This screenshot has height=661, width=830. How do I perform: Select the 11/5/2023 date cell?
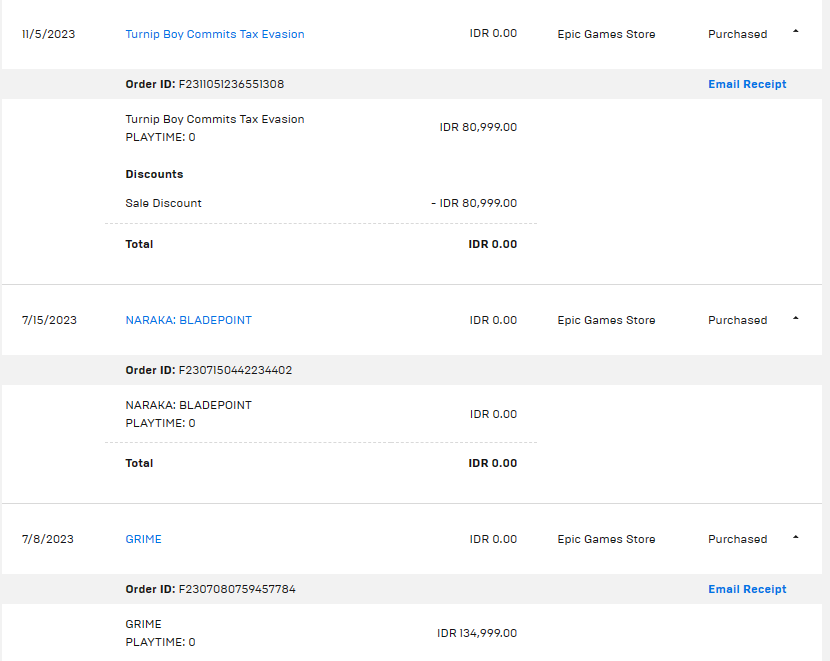click(48, 34)
